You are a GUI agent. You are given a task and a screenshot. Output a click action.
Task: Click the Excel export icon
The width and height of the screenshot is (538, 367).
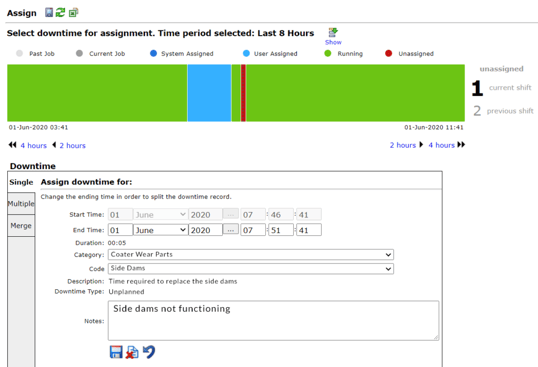(x=73, y=13)
